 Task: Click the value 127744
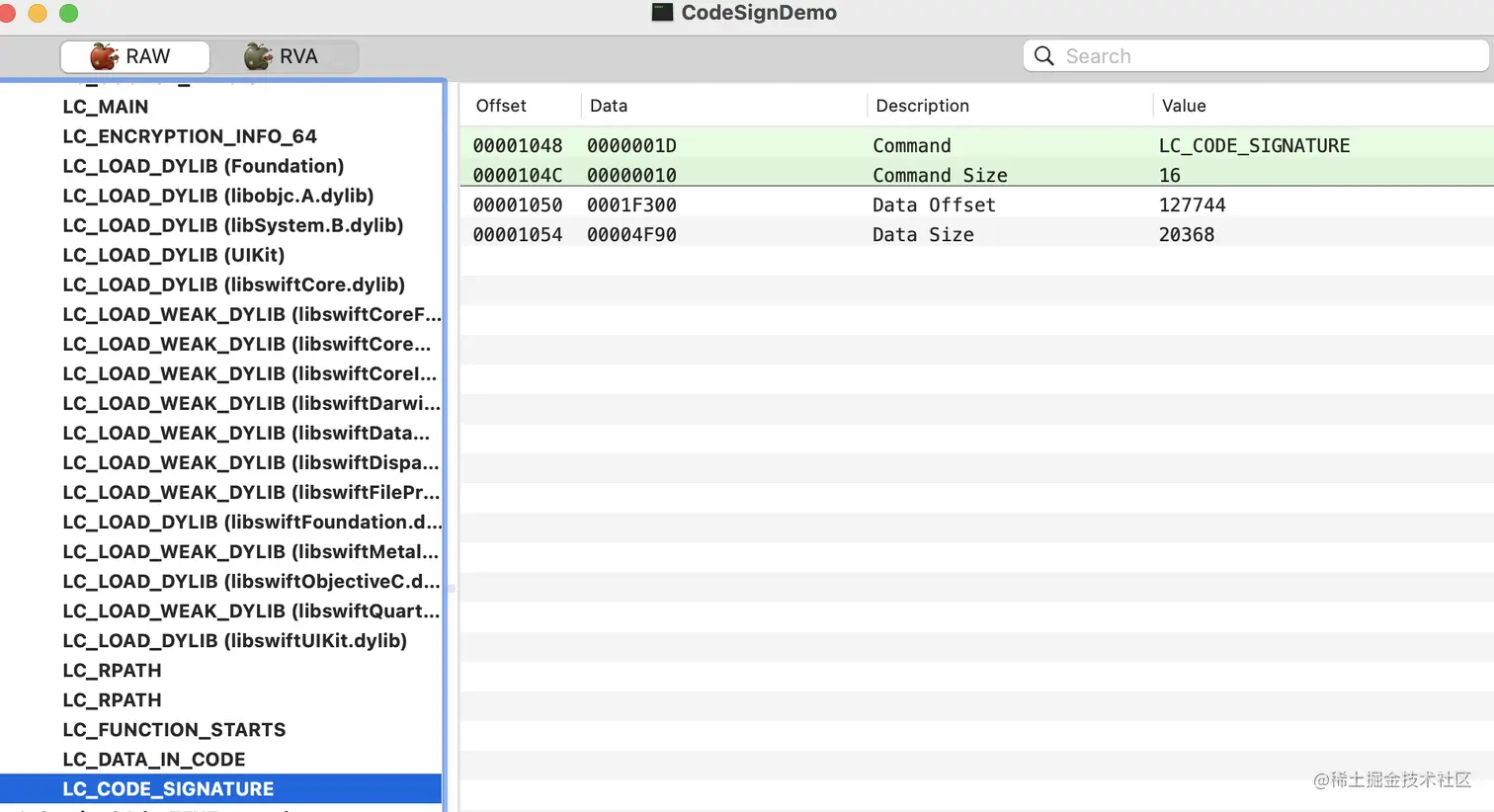pos(1192,204)
